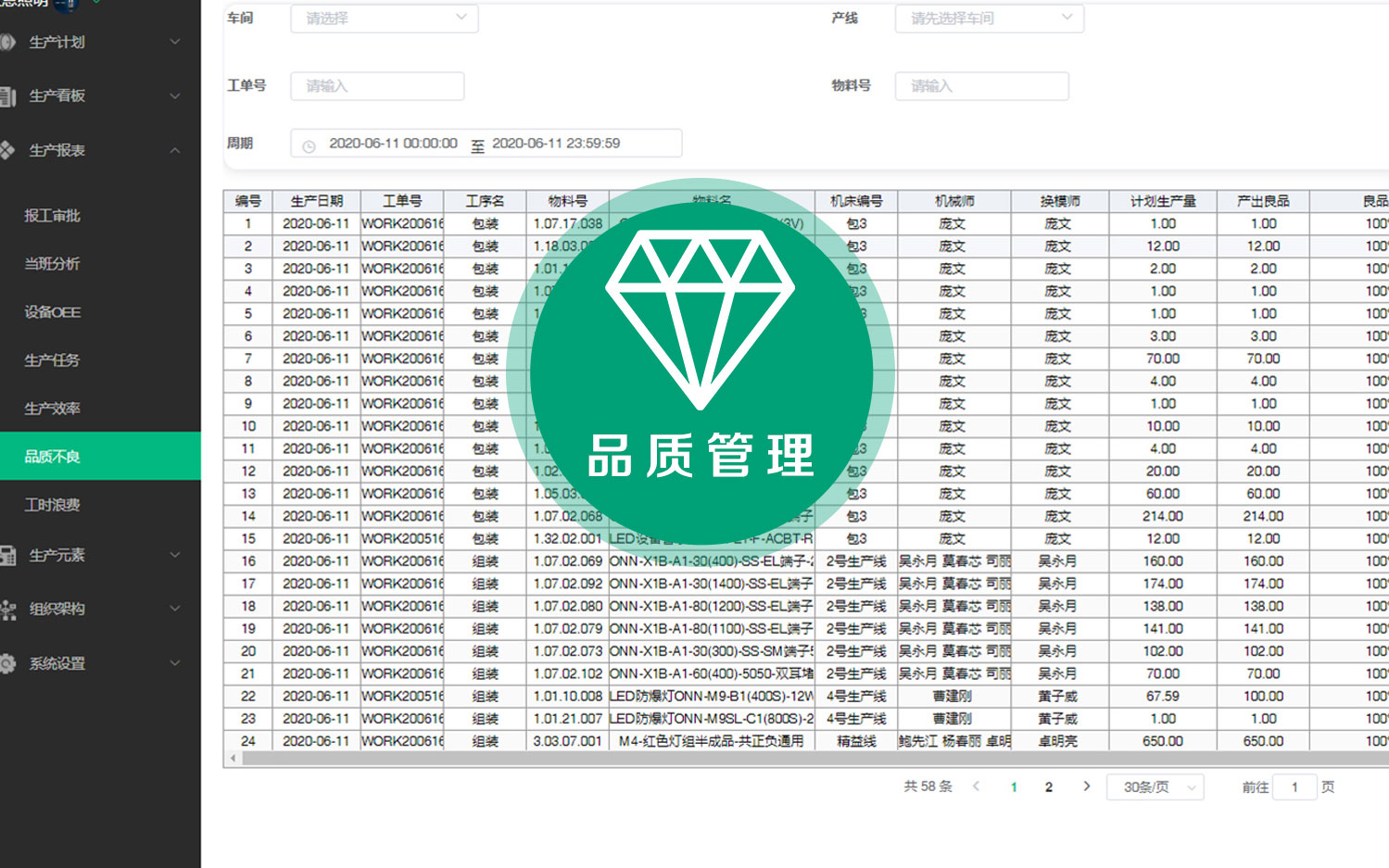Open the 车间 workshop dropdown

pyautogui.click(x=384, y=18)
